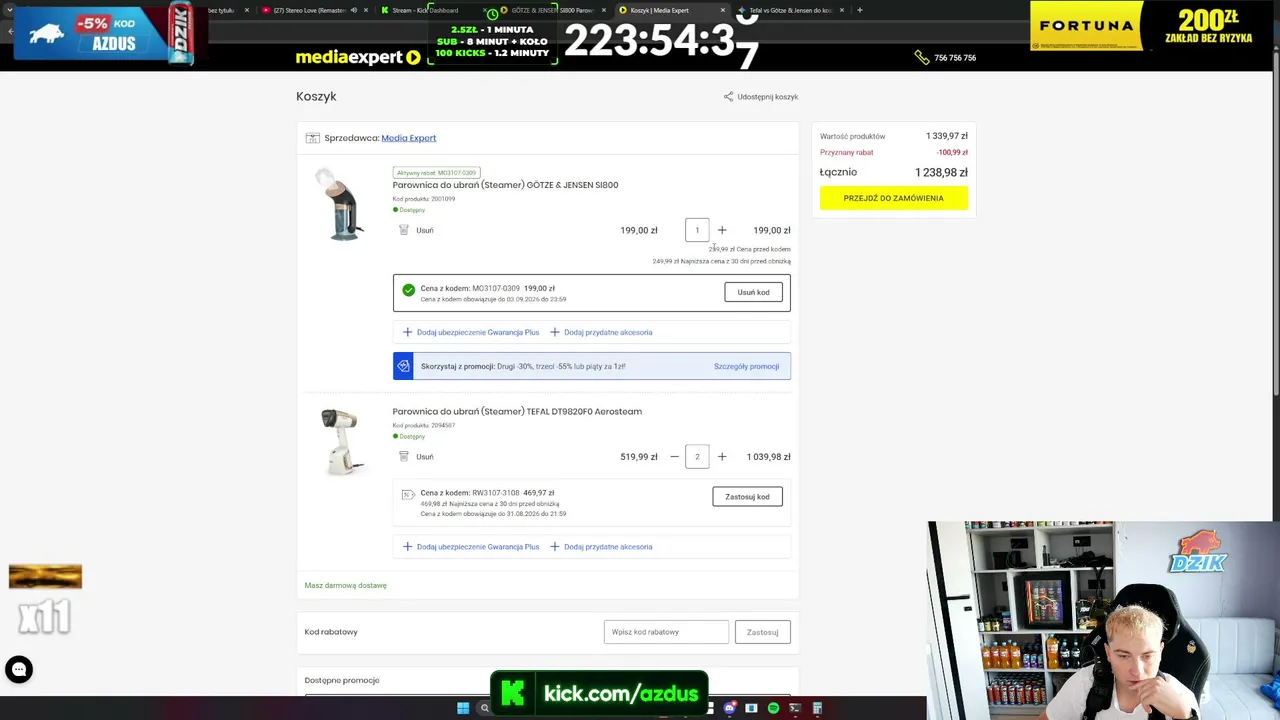The width and height of the screenshot is (1280, 720).
Task: Open Szczegóły promocji link
Action: (x=746, y=366)
